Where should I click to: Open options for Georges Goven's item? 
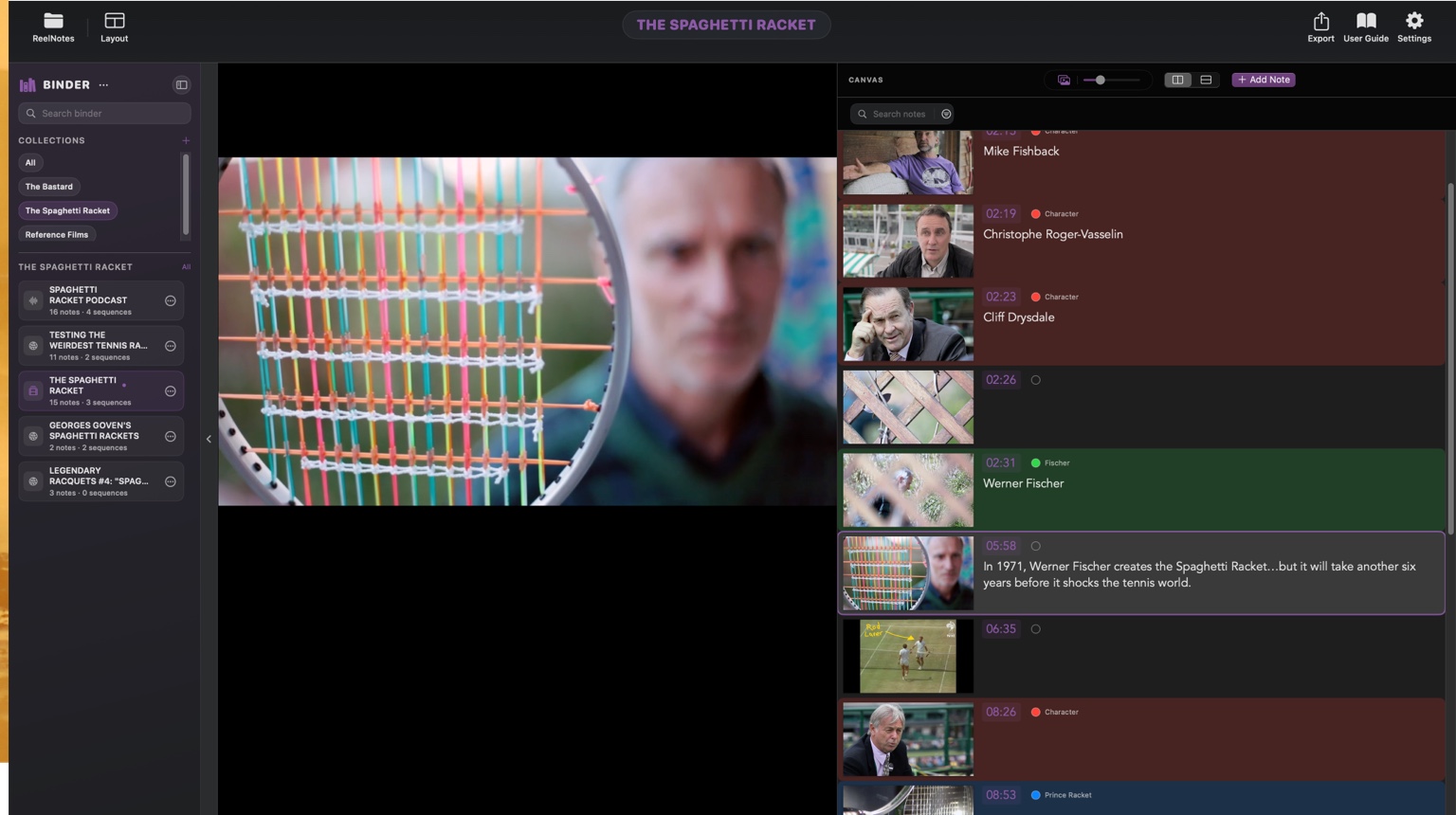coord(171,436)
